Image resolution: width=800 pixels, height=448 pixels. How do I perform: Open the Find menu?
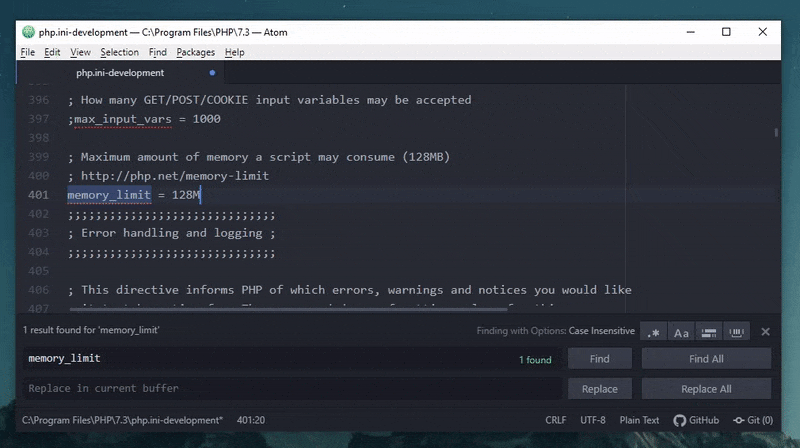pos(158,52)
